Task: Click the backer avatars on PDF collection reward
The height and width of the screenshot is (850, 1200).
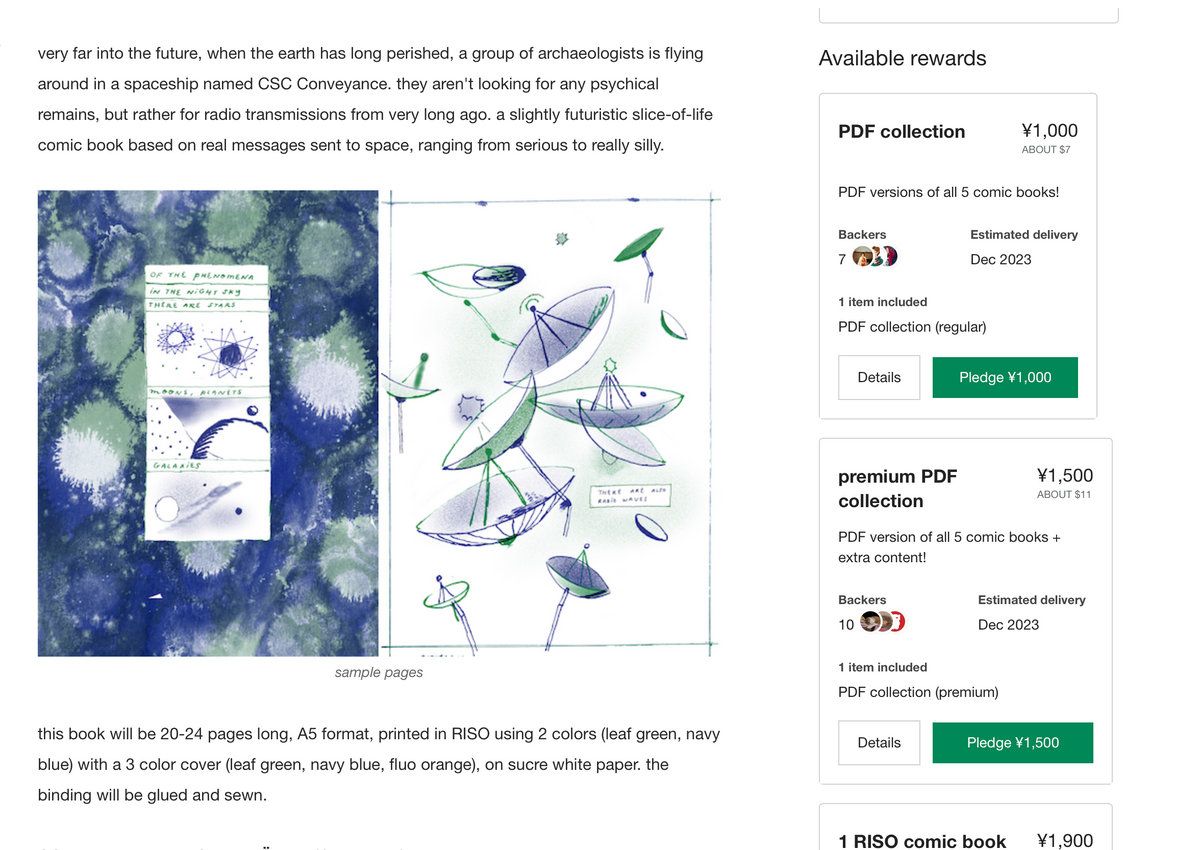Action: [875, 258]
